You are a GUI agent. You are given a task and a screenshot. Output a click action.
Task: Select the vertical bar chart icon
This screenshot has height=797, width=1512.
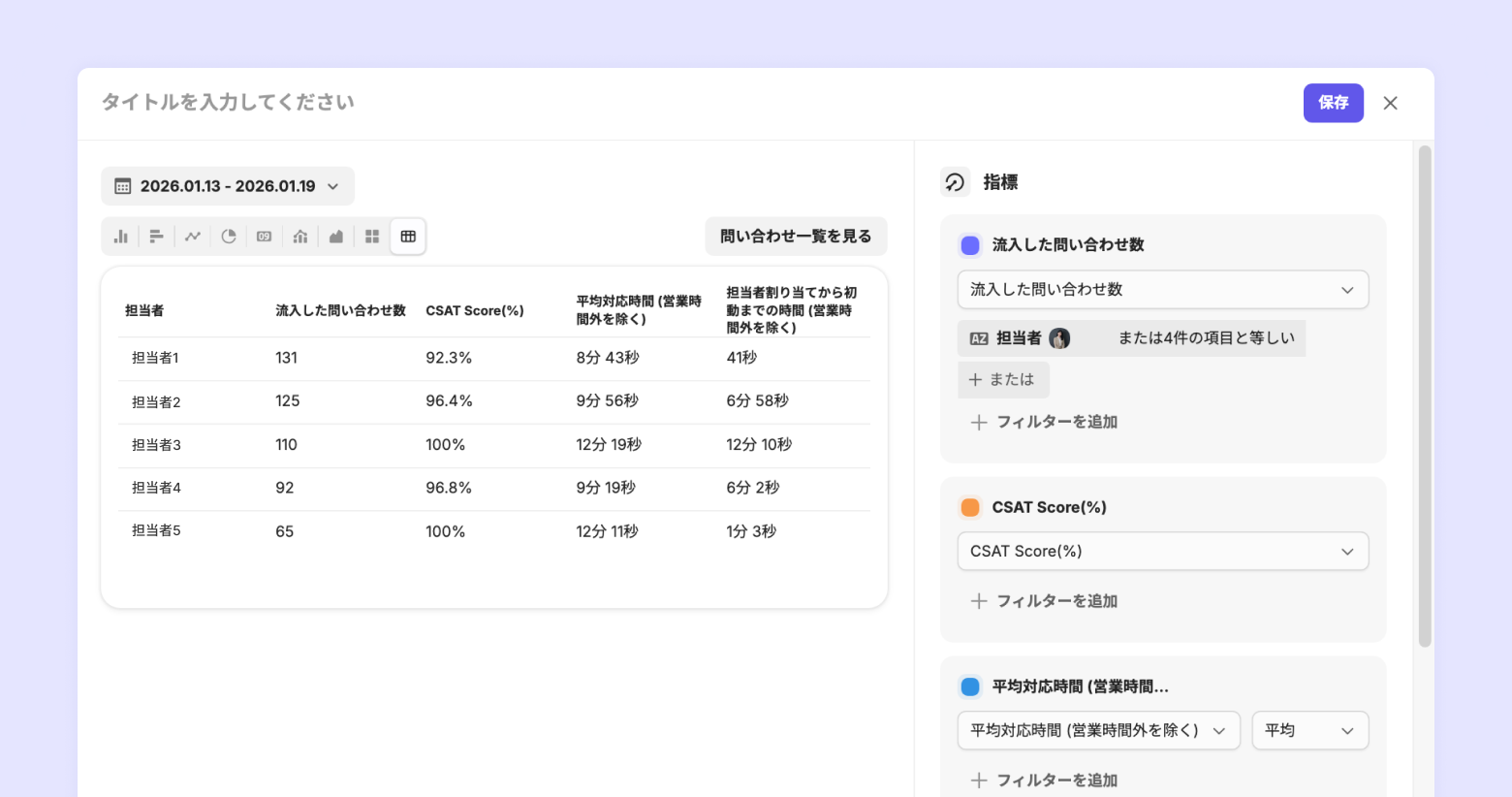tap(121, 237)
